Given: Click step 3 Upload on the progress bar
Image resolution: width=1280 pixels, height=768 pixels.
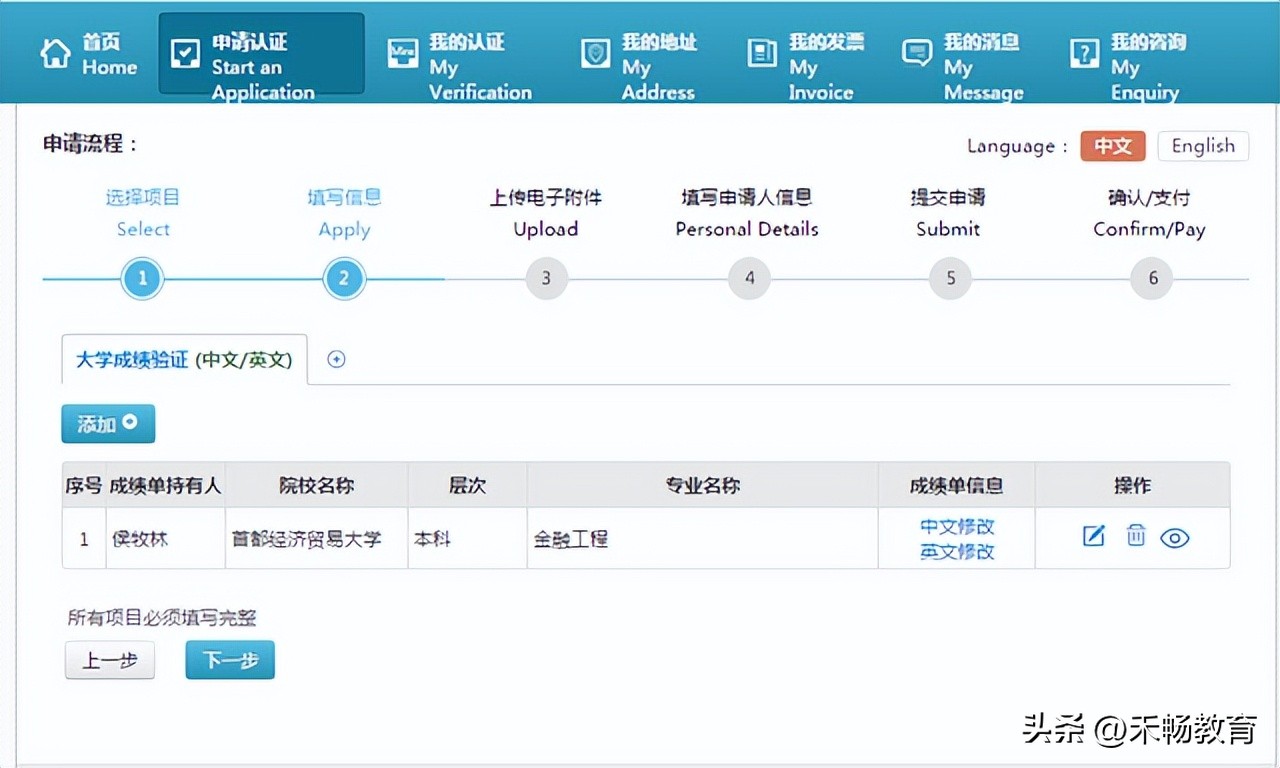Looking at the screenshot, I should (545, 278).
